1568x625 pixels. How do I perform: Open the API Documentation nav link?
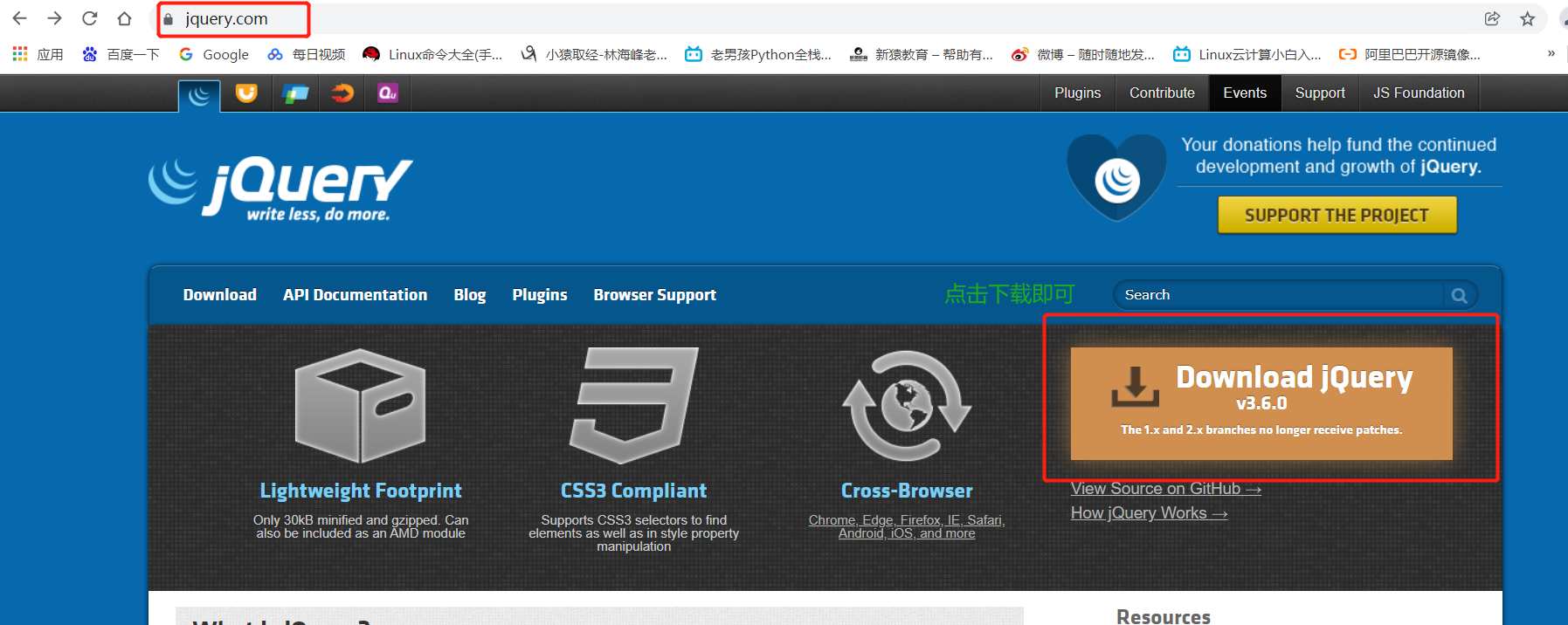(x=355, y=295)
